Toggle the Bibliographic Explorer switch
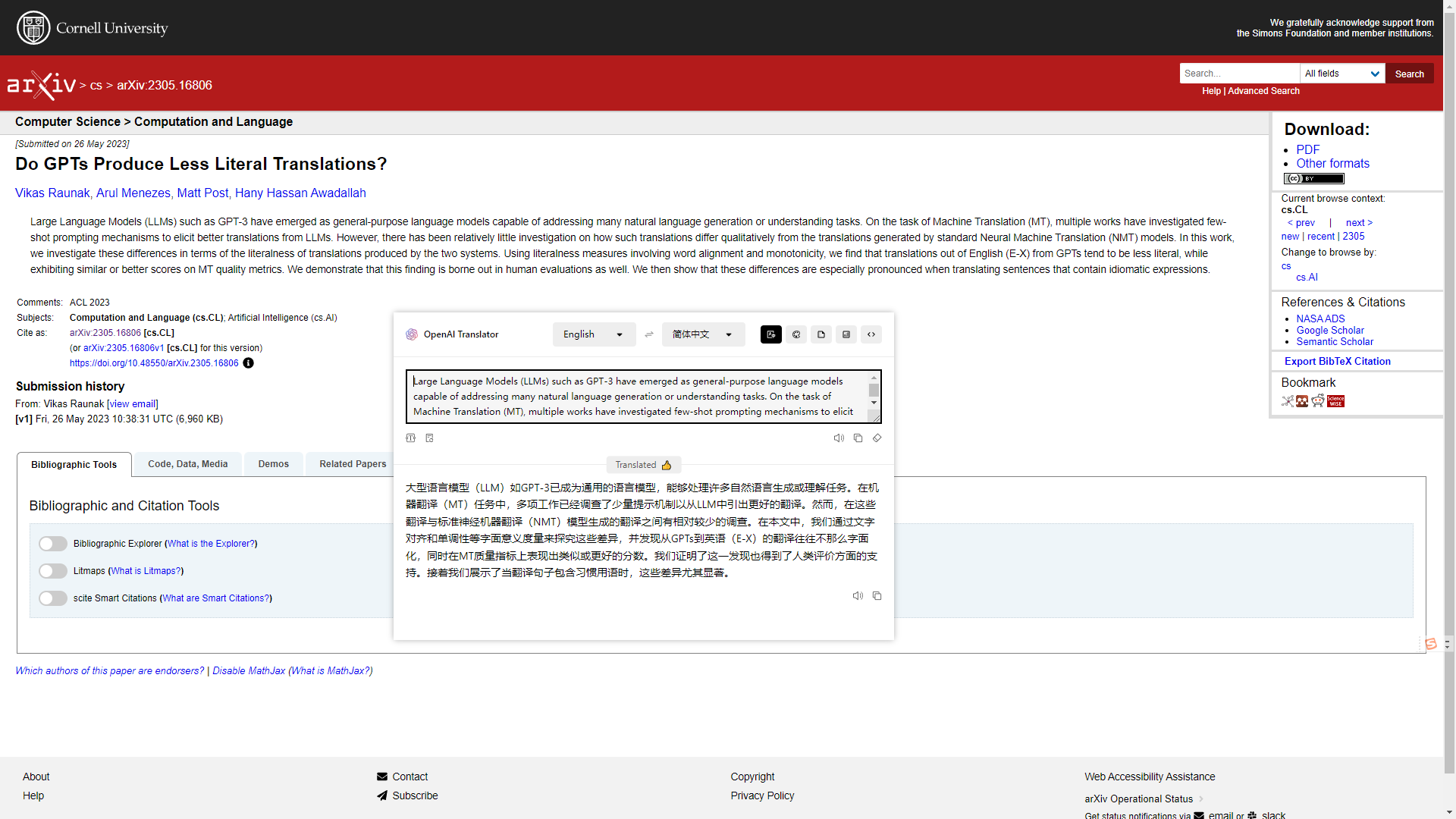Screen dimensions: 1456x819 pos(53,544)
